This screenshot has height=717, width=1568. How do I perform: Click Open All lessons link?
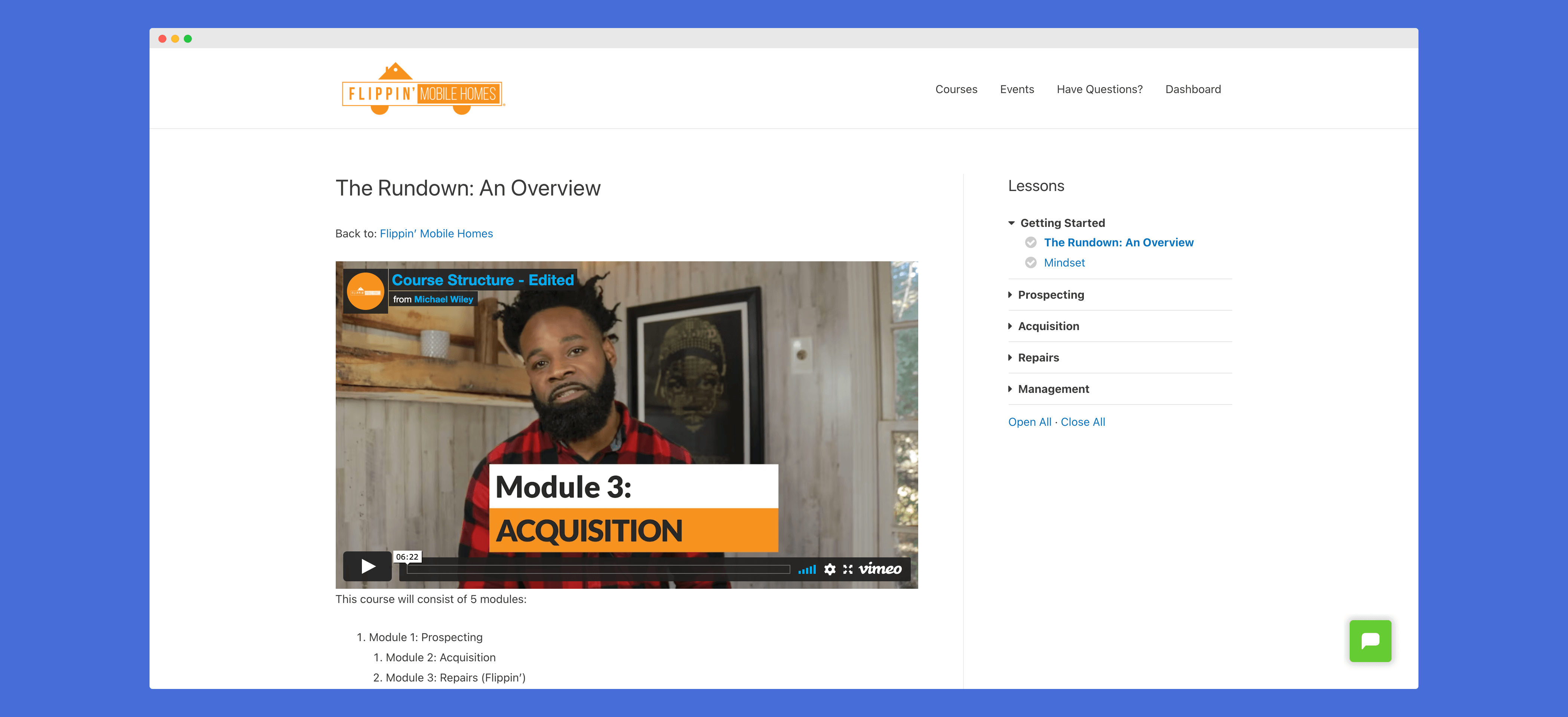tap(1029, 421)
